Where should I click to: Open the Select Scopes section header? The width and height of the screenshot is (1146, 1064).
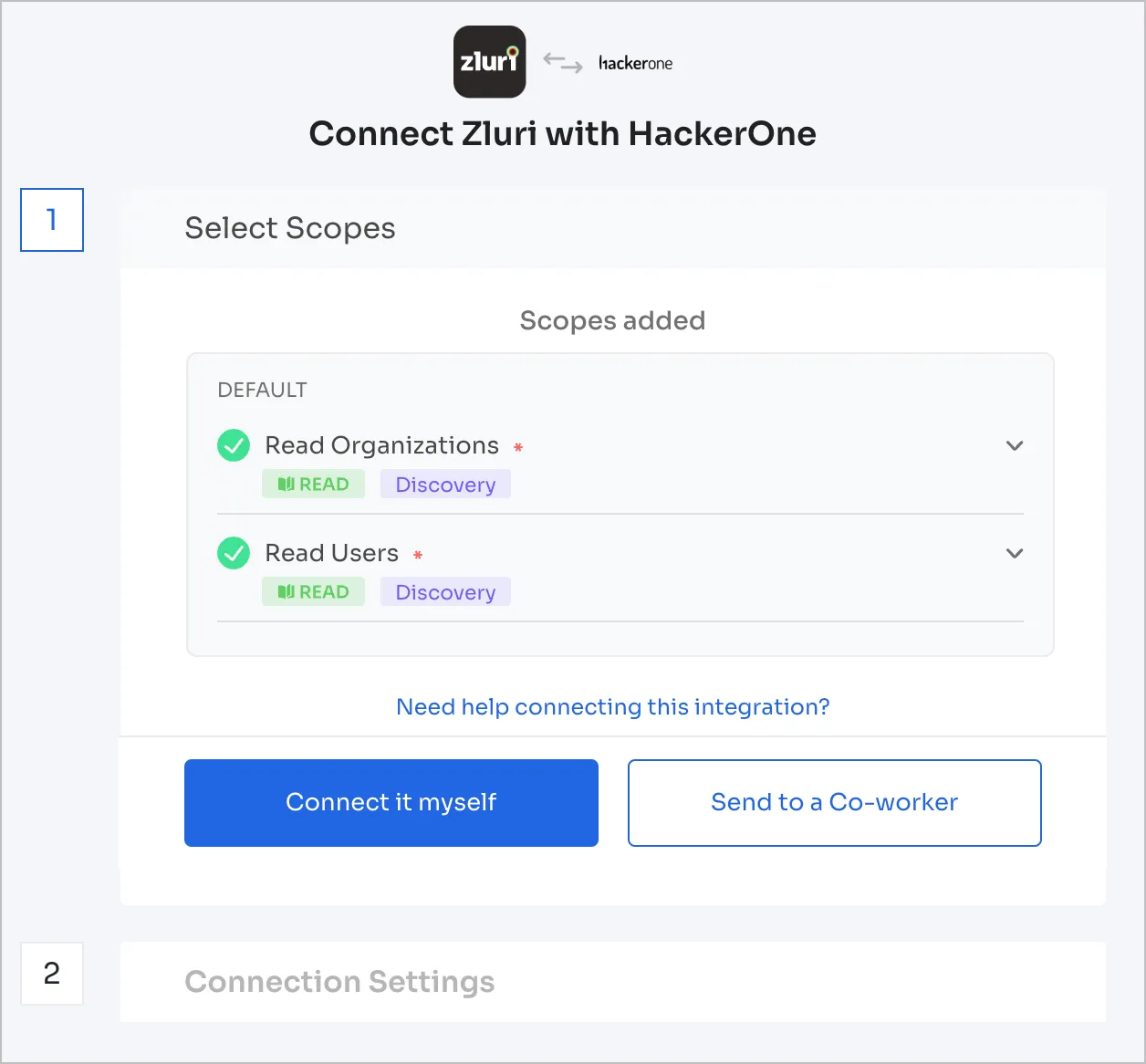pyautogui.click(x=613, y=228)
